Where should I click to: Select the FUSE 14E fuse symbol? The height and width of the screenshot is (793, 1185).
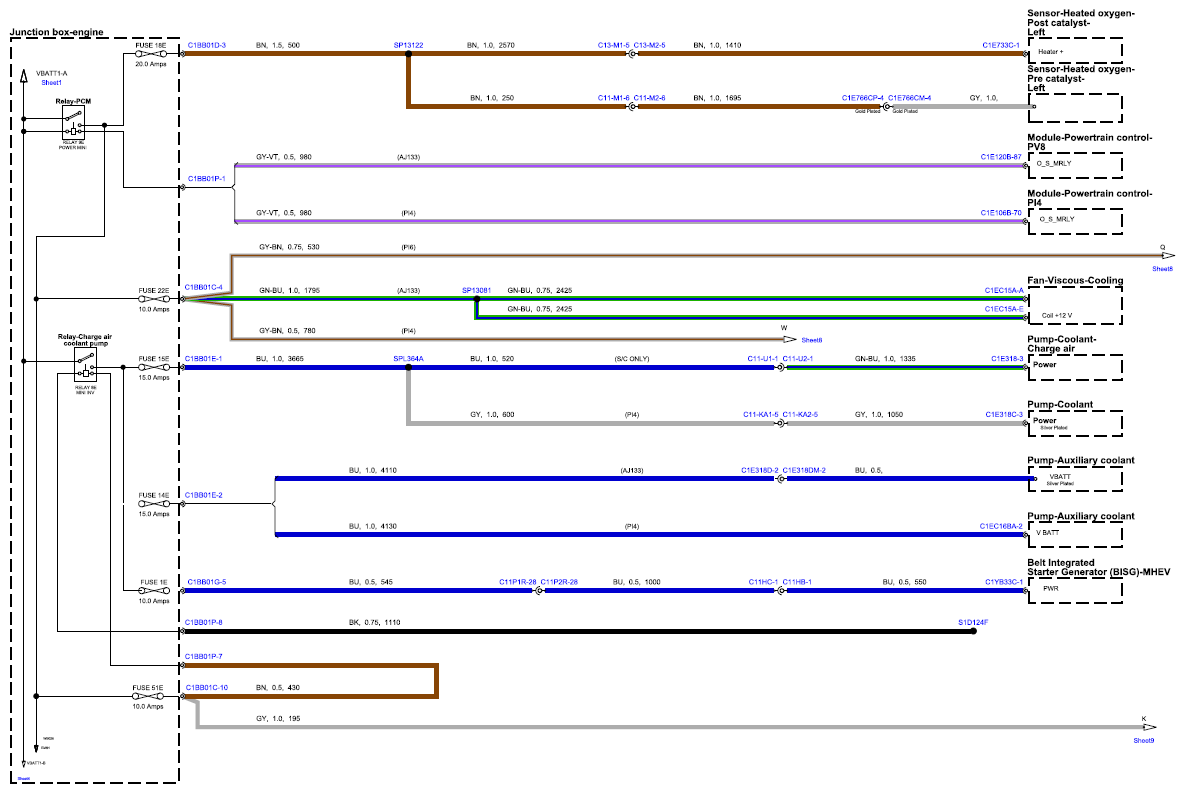click(x=153, y=504)
